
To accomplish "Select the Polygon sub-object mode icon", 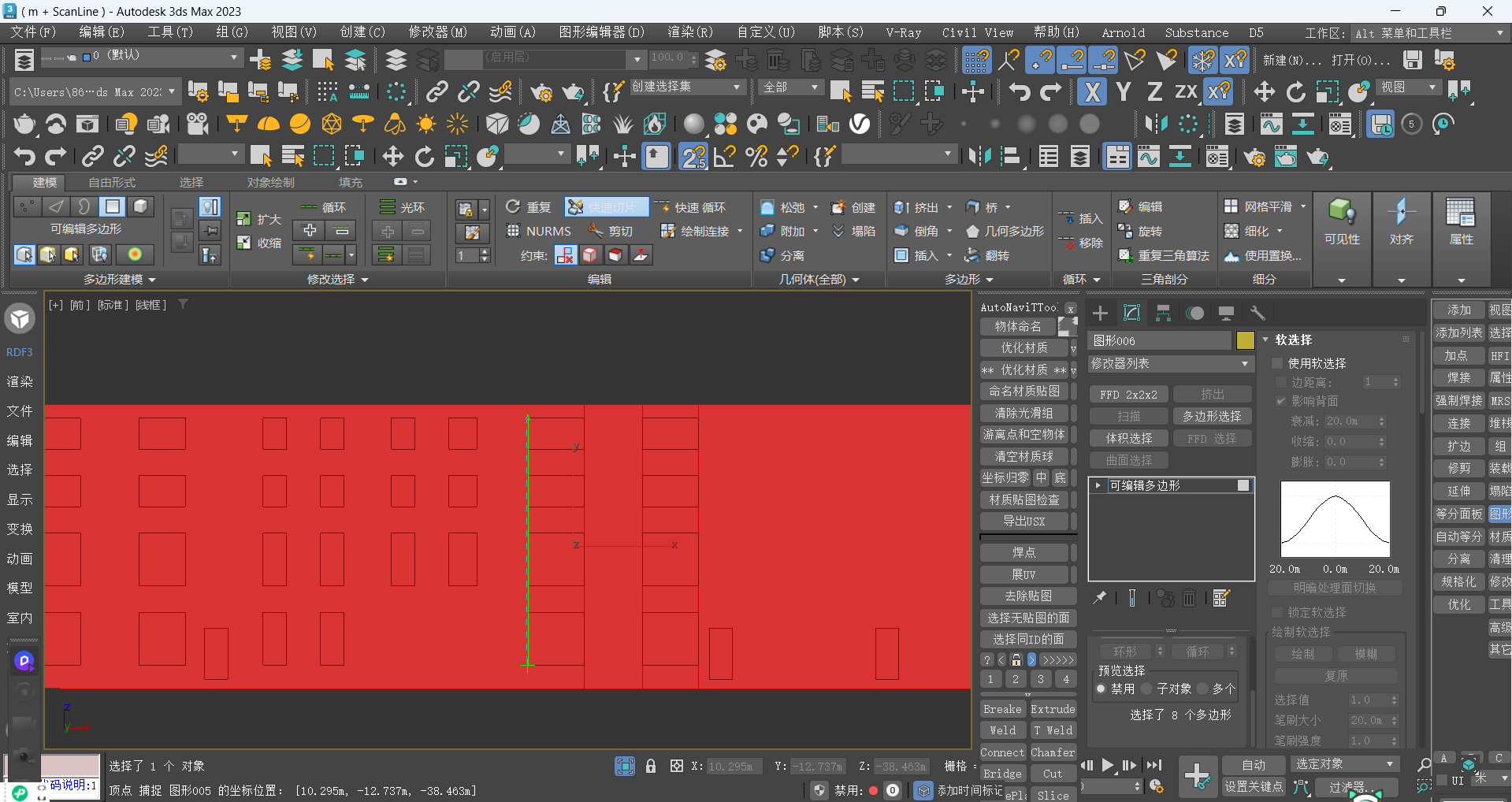I will (112, 206).
